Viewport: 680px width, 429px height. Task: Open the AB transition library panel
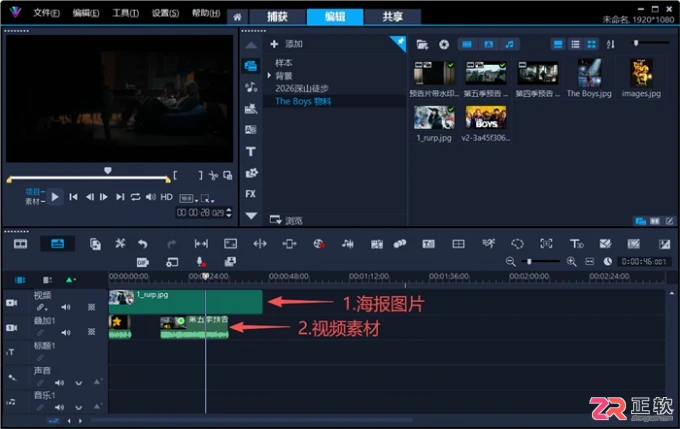tap(251, 130)
